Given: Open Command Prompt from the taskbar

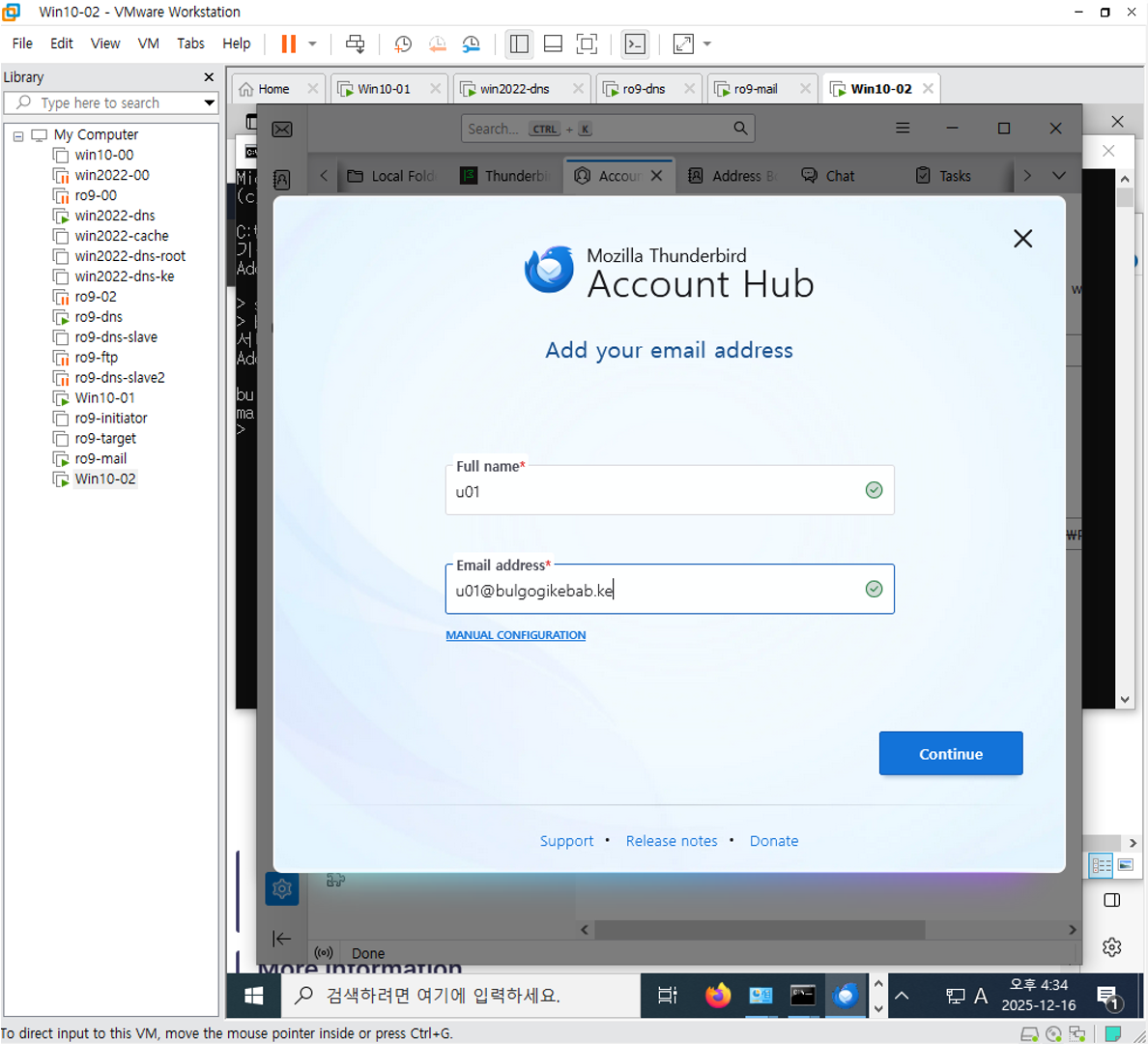Looking at the screenshot, I should (802, 996).
